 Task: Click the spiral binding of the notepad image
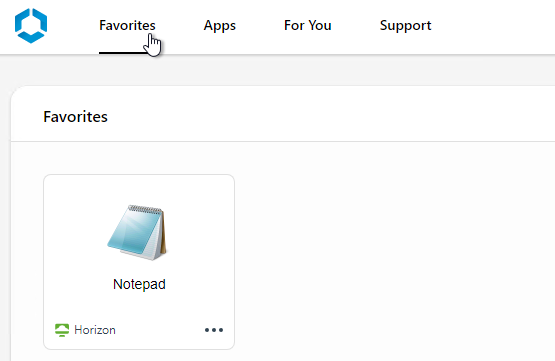click(x=146, y=210)
